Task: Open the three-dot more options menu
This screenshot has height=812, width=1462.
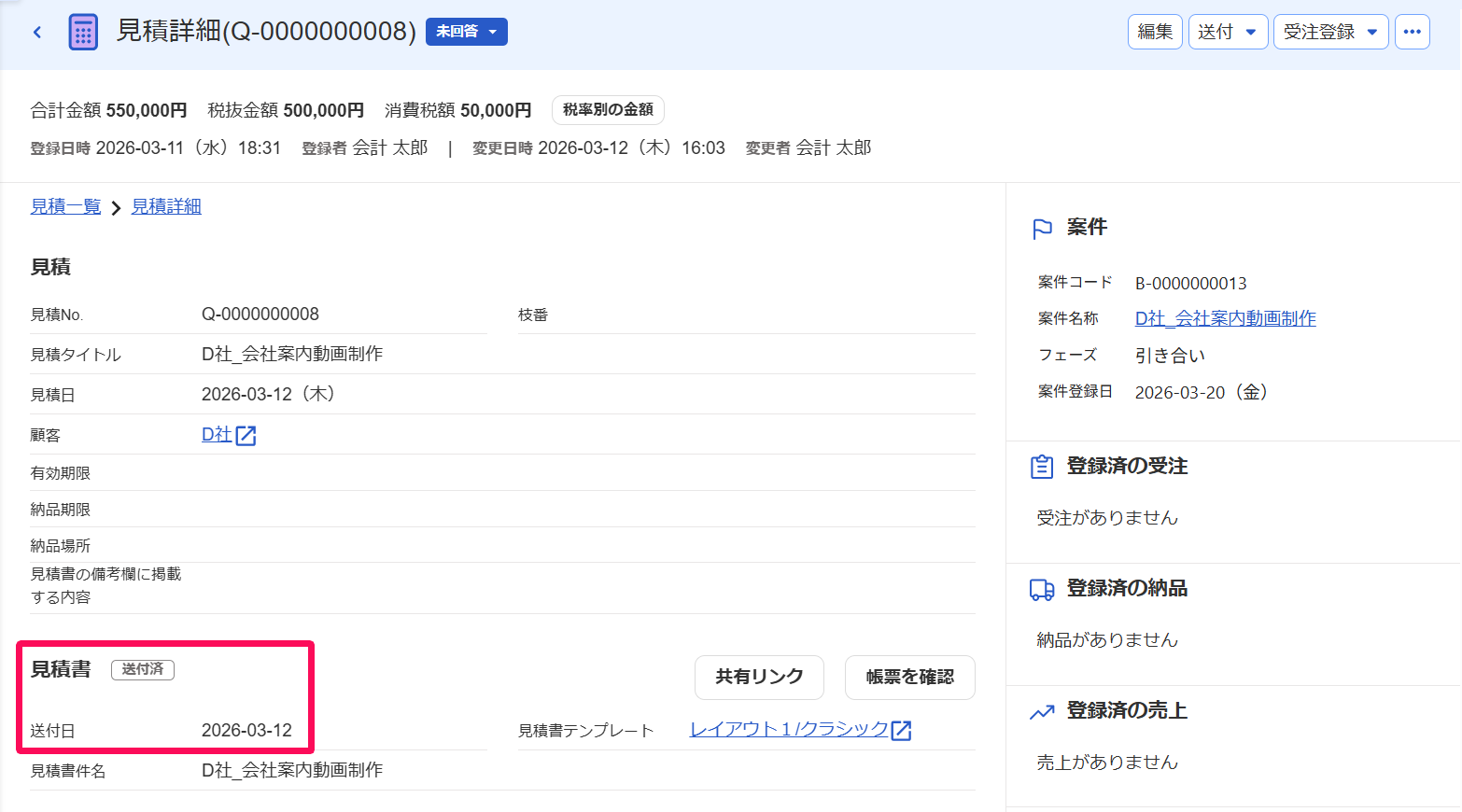Action: coord(1412,32)
